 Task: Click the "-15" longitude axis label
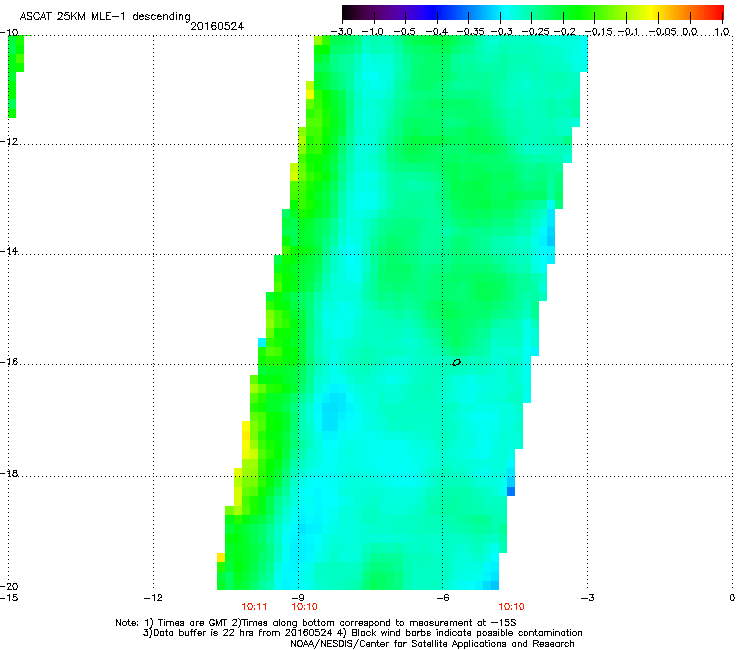9,598
